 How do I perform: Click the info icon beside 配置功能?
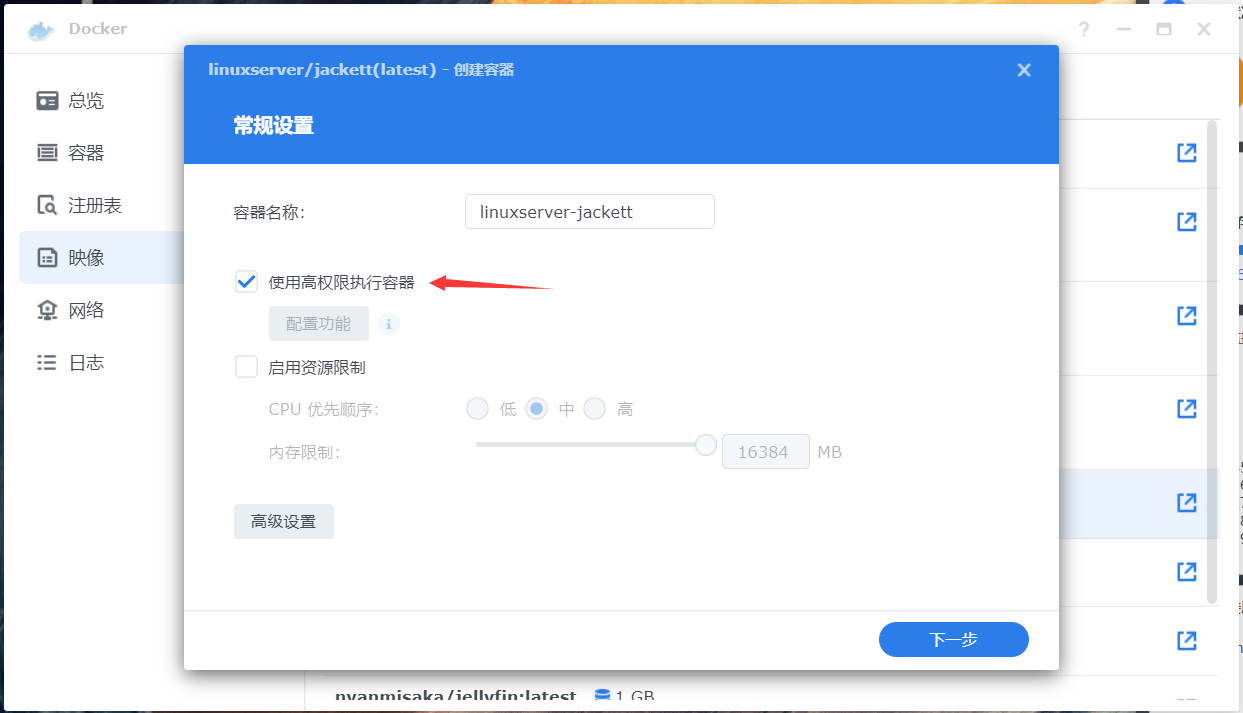388,324
